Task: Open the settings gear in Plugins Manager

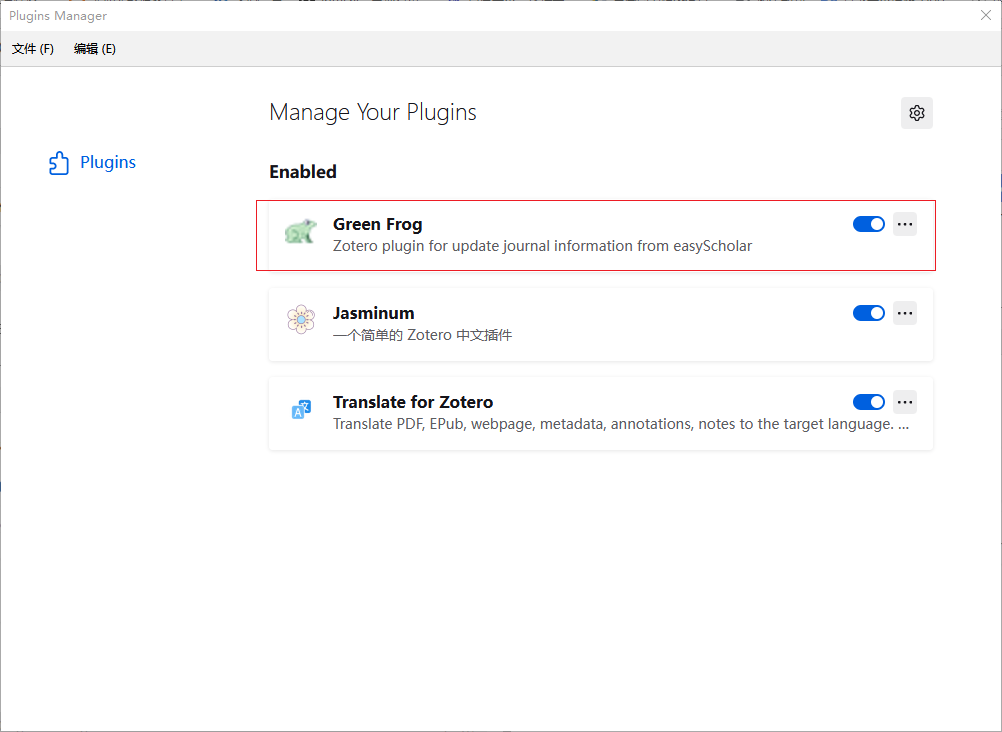Action: coord(916,113)
